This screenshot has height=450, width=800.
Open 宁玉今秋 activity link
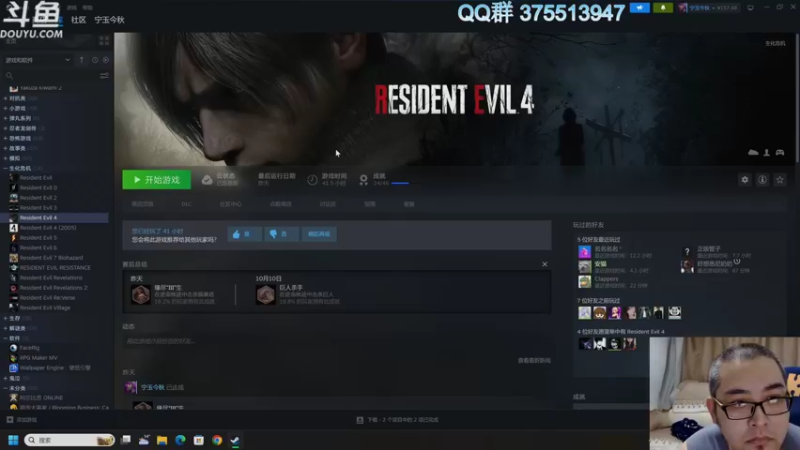click(153, 387)
